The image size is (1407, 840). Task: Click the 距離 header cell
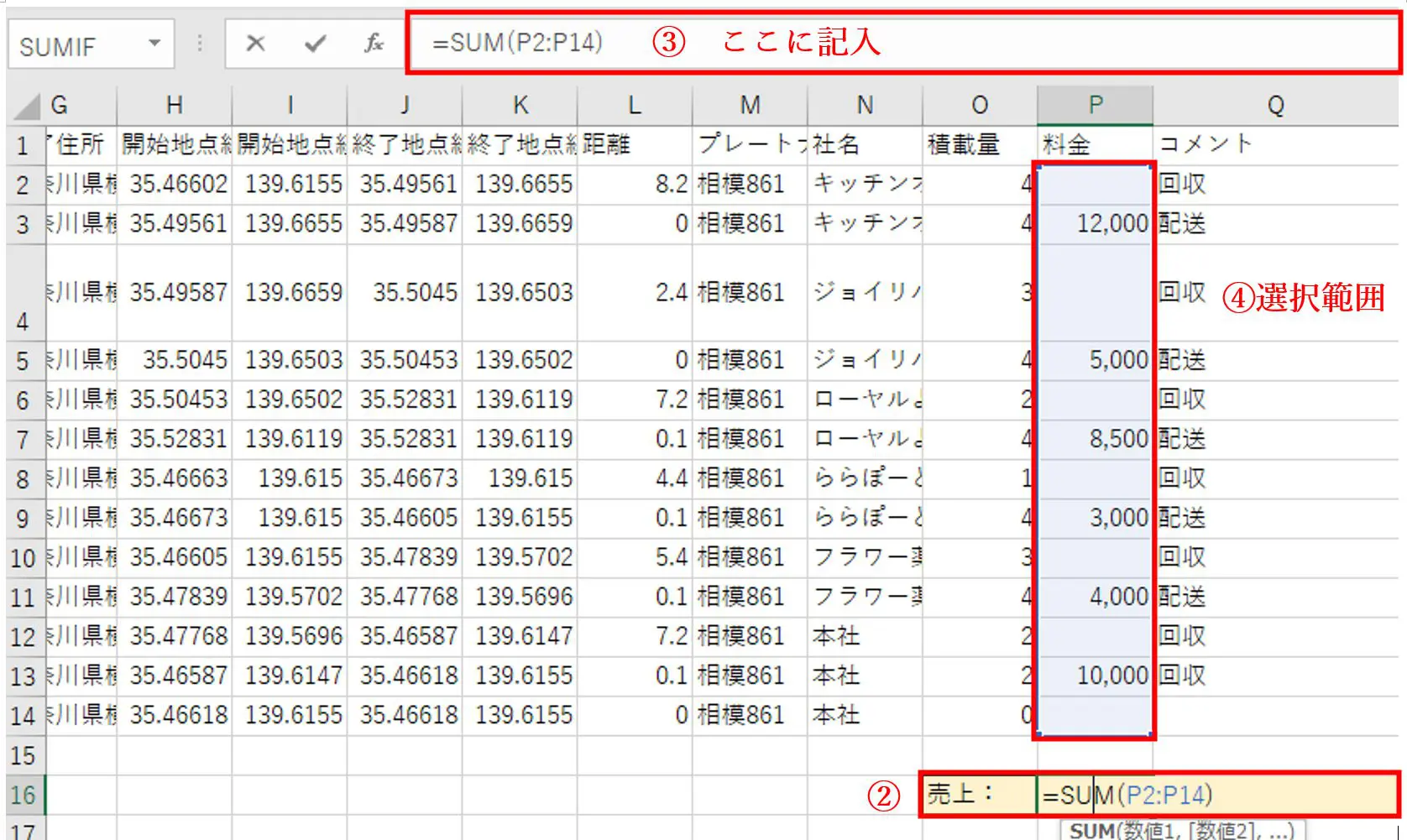(x=635, y=145)
